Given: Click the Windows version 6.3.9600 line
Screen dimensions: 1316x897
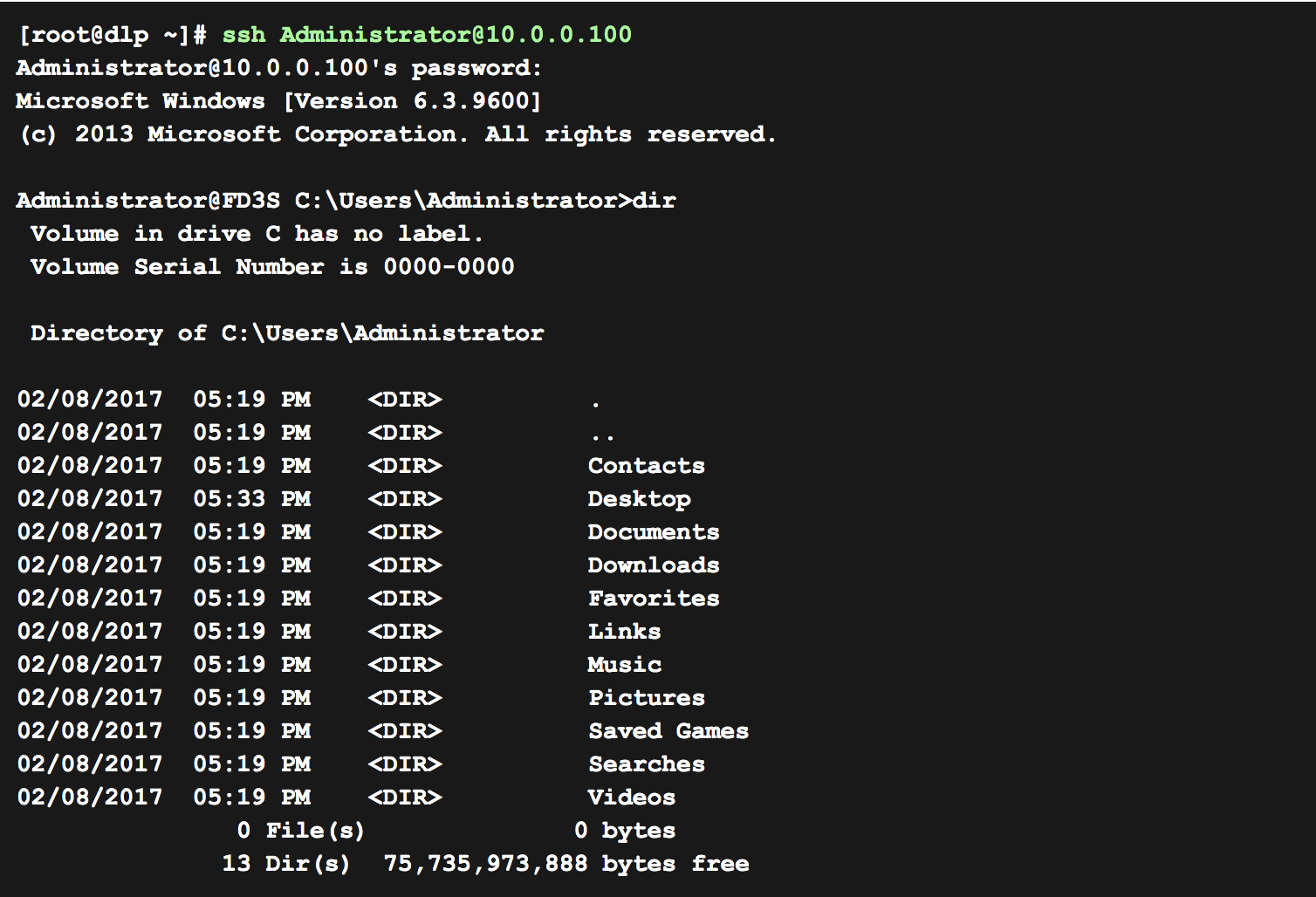Looking at the screenshot, I should click(278, 101).
